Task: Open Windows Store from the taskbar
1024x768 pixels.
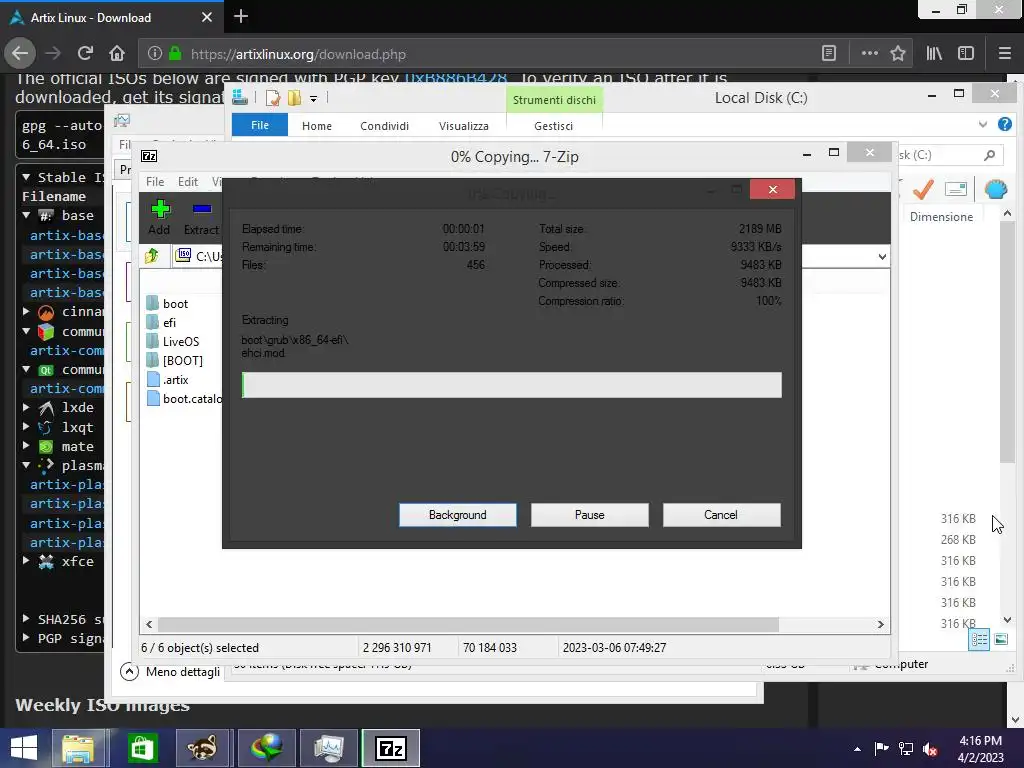Action: pyautogui.click(x=142, y=748)
